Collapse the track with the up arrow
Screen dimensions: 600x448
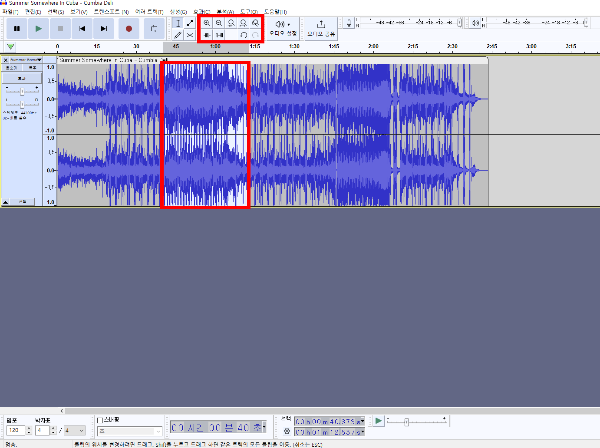[6, 202]
